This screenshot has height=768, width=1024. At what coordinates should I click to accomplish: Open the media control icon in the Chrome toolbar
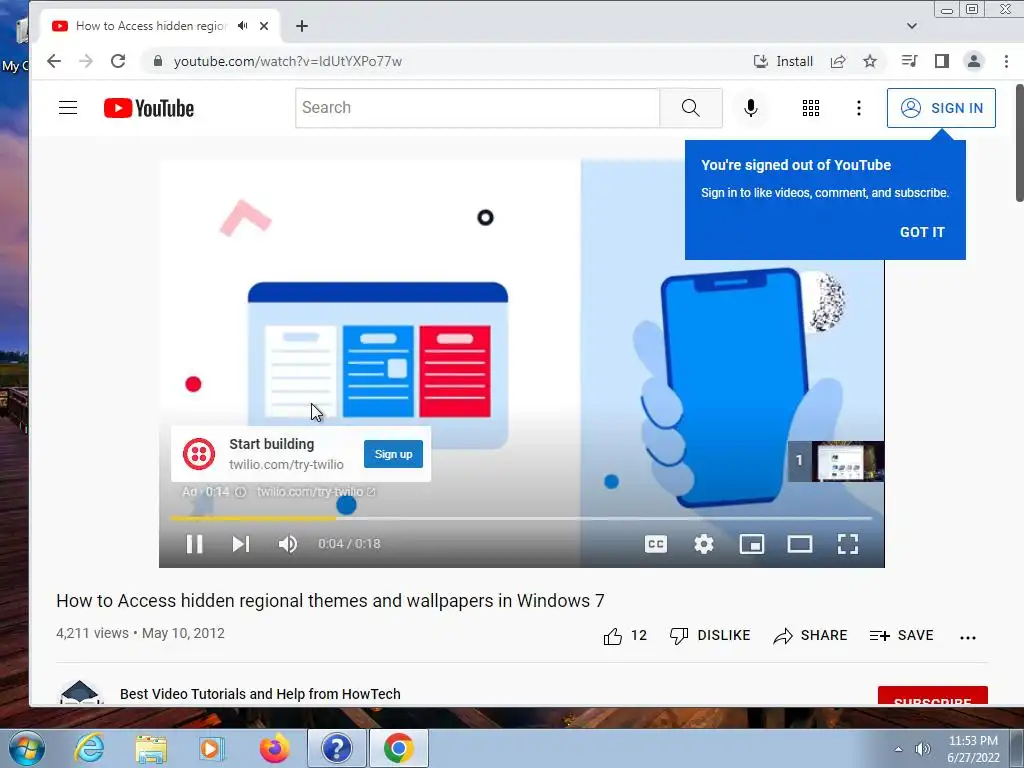[909, 61]
